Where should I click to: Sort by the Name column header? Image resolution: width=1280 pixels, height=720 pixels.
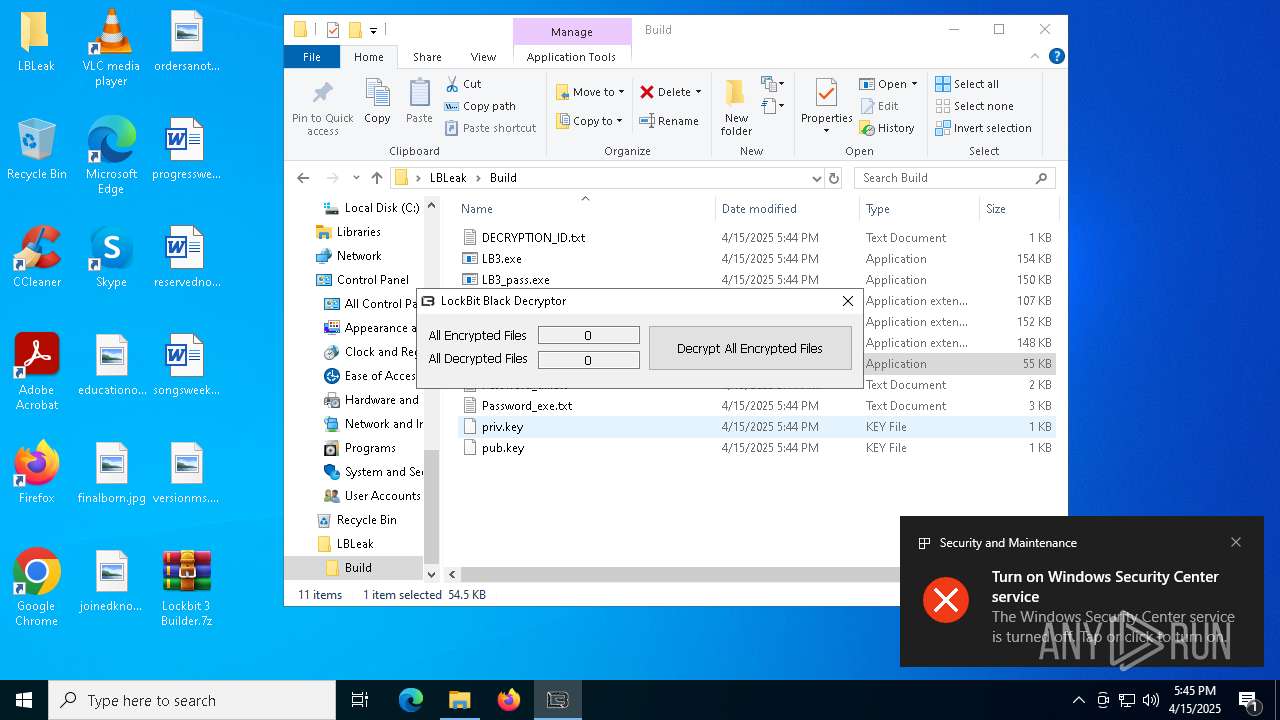point(585,209)
